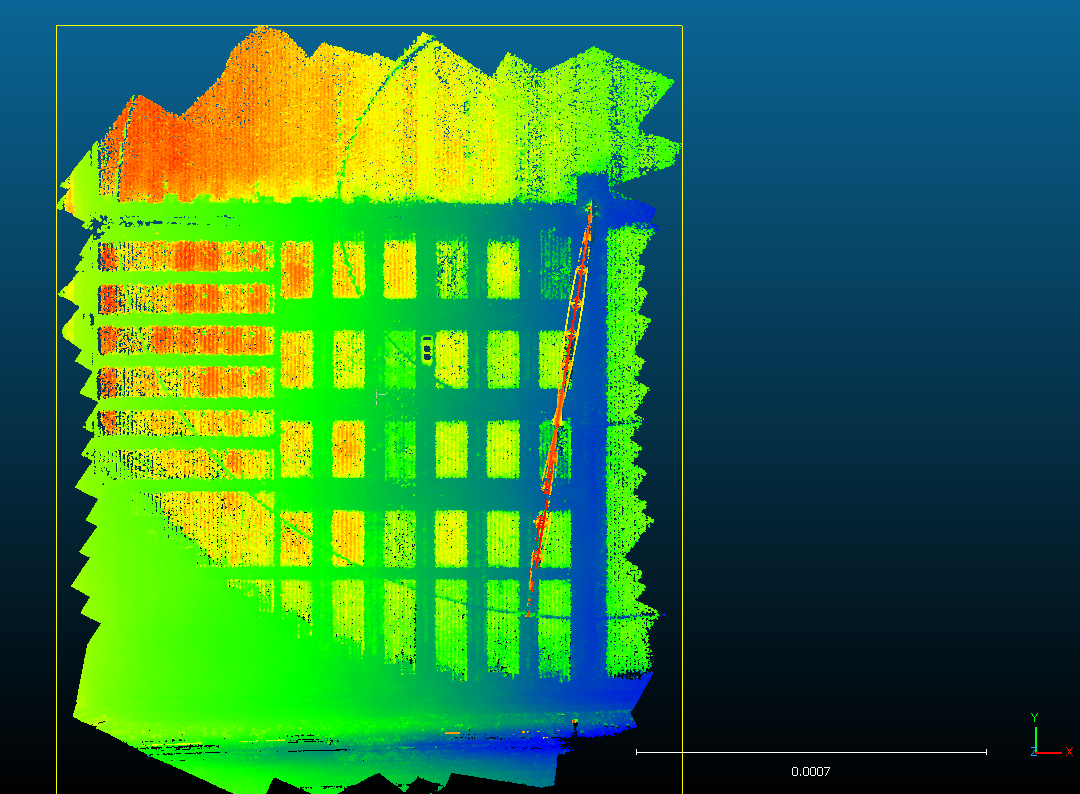The width and height of the screenshot is (1080, 794).
Task: Click the small orange dash near the bottom
Action: point(452,733)
